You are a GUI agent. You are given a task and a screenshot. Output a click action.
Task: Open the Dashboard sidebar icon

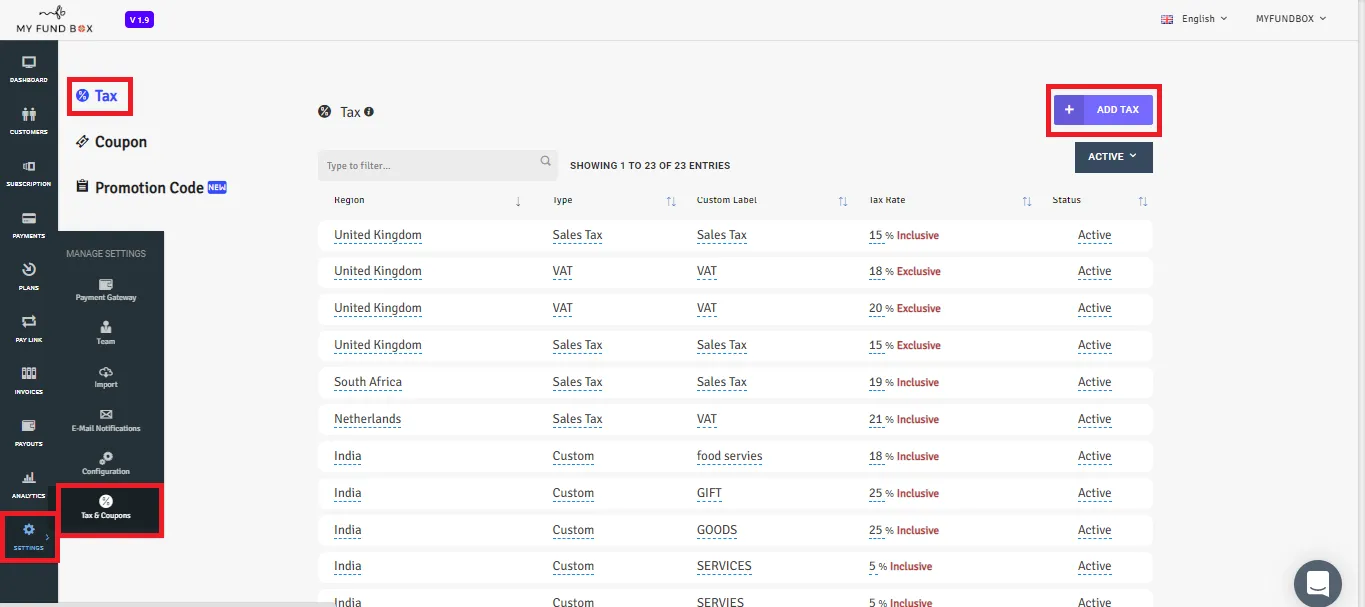[29, 68]
